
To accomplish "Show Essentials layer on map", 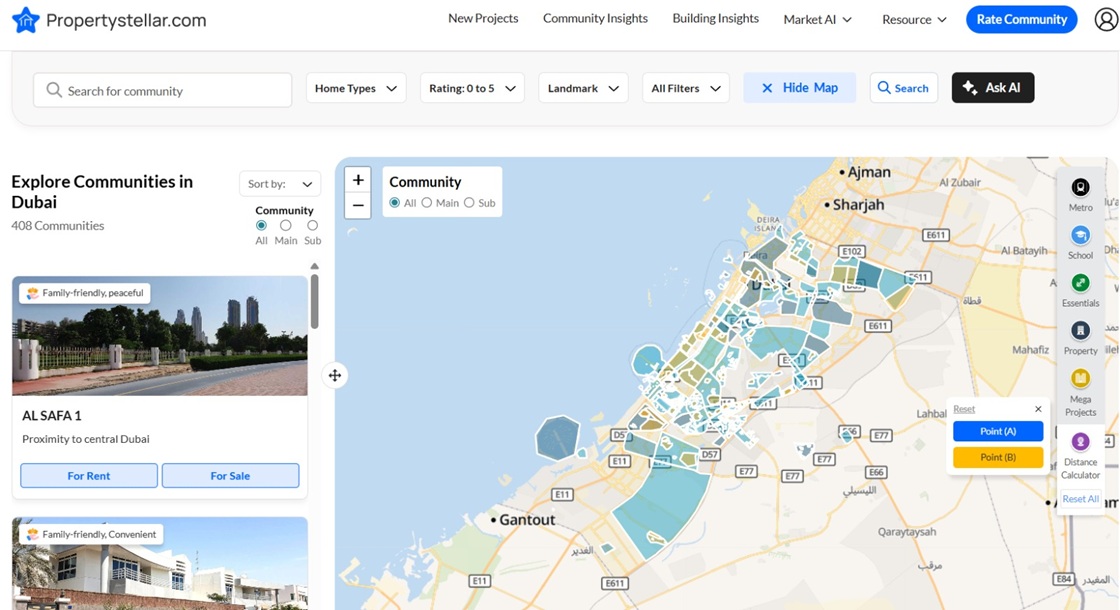I will (1080, 284).
